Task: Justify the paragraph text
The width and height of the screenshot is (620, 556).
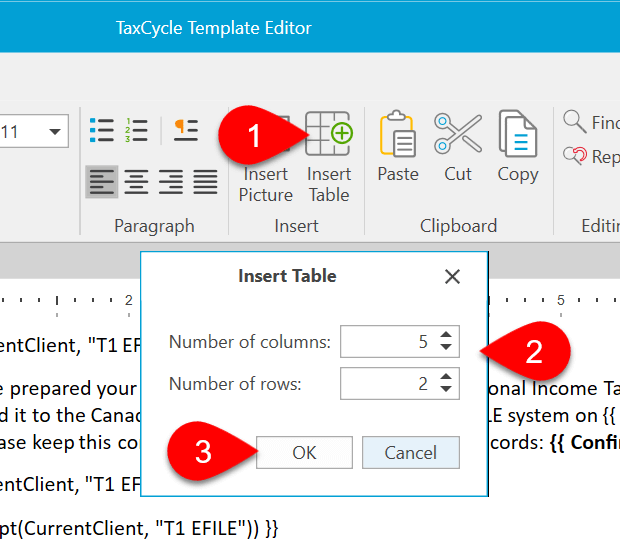Action: [x=205, y=182]
